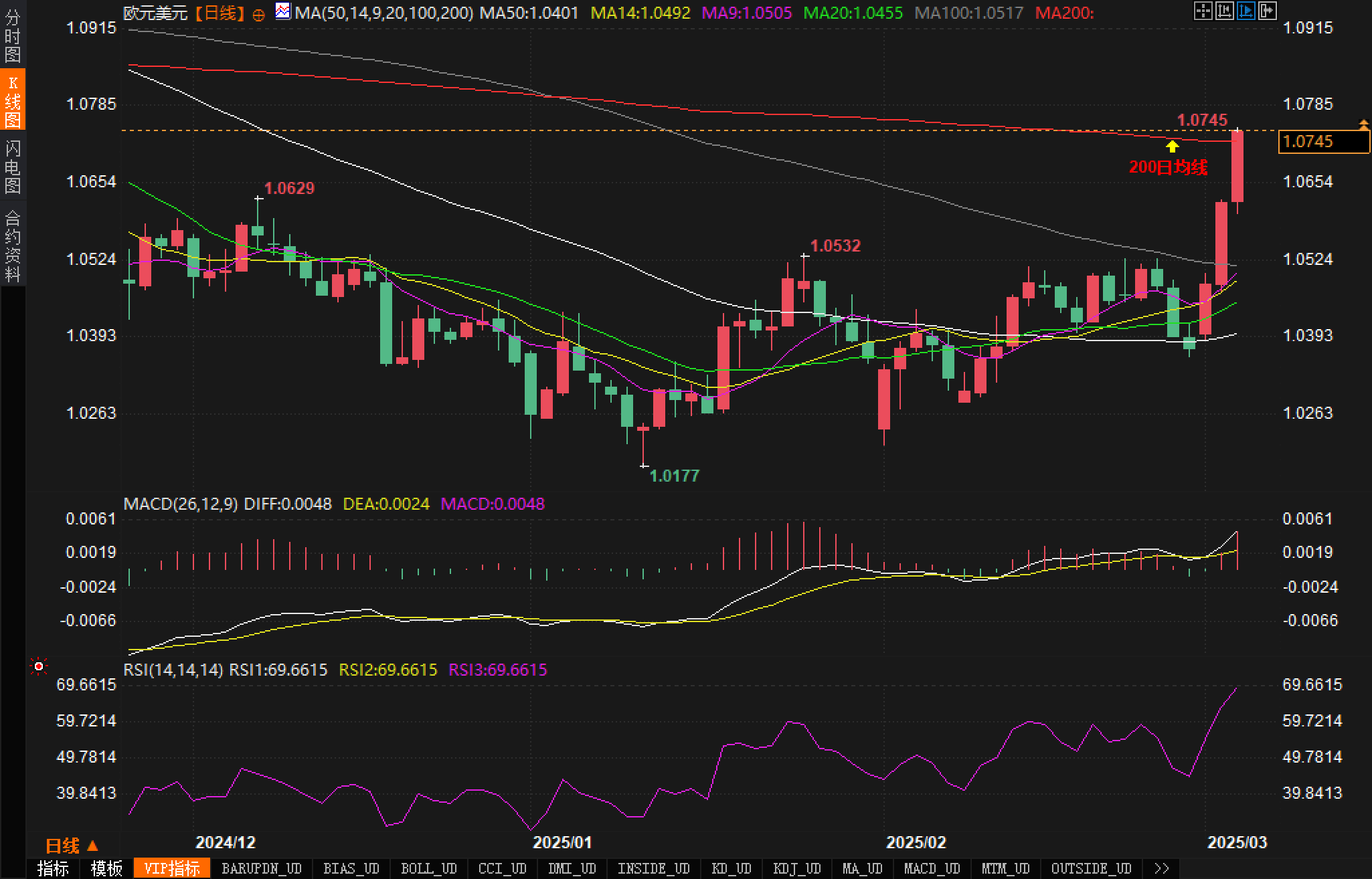Viewport: 1372px width, 879px height.
Task: Switch to the 分时图 view
Action: (x=12, y=36)
